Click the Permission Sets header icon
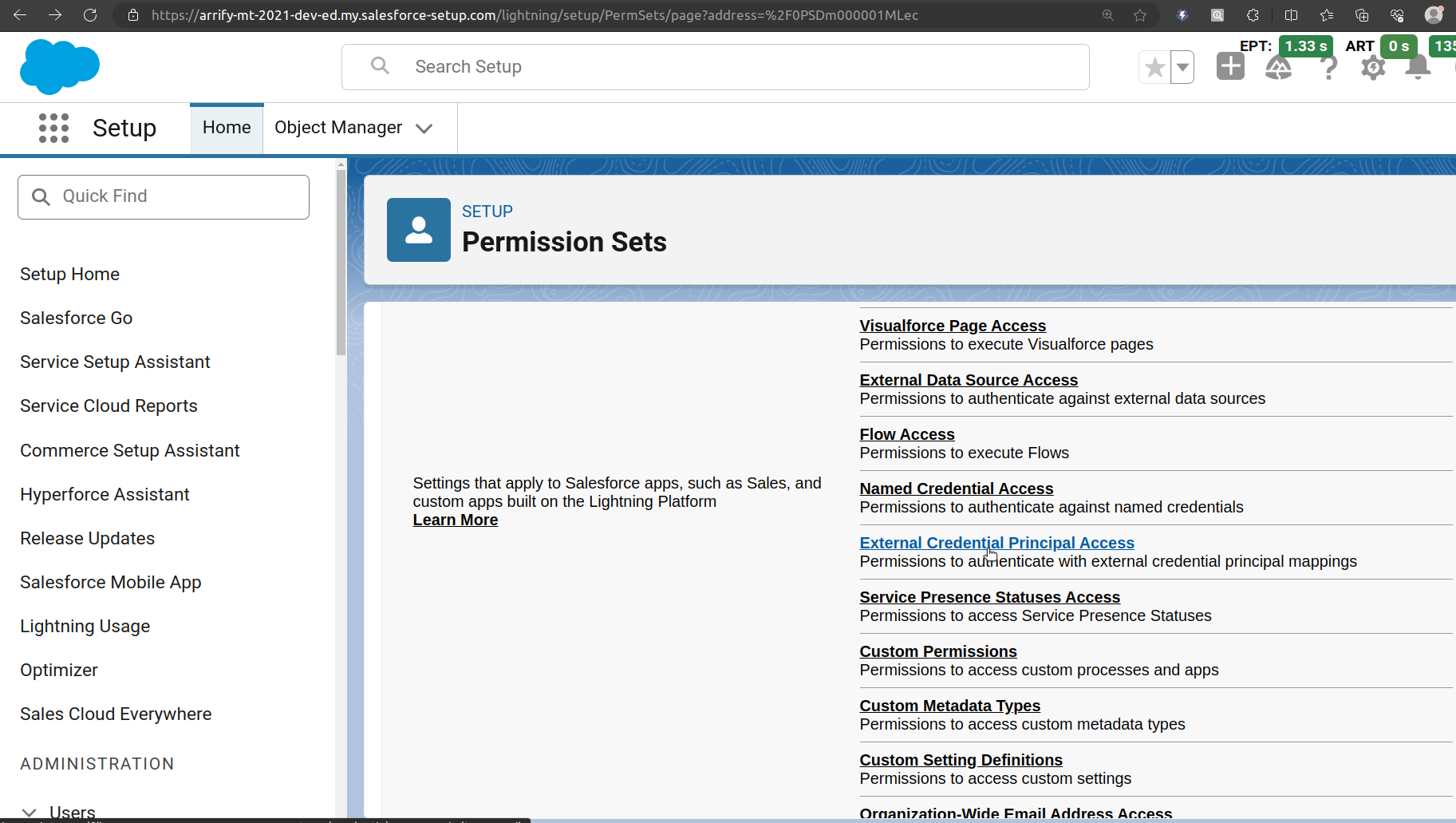This screenshot has width=1456, height=823. [x=418, y=230]
